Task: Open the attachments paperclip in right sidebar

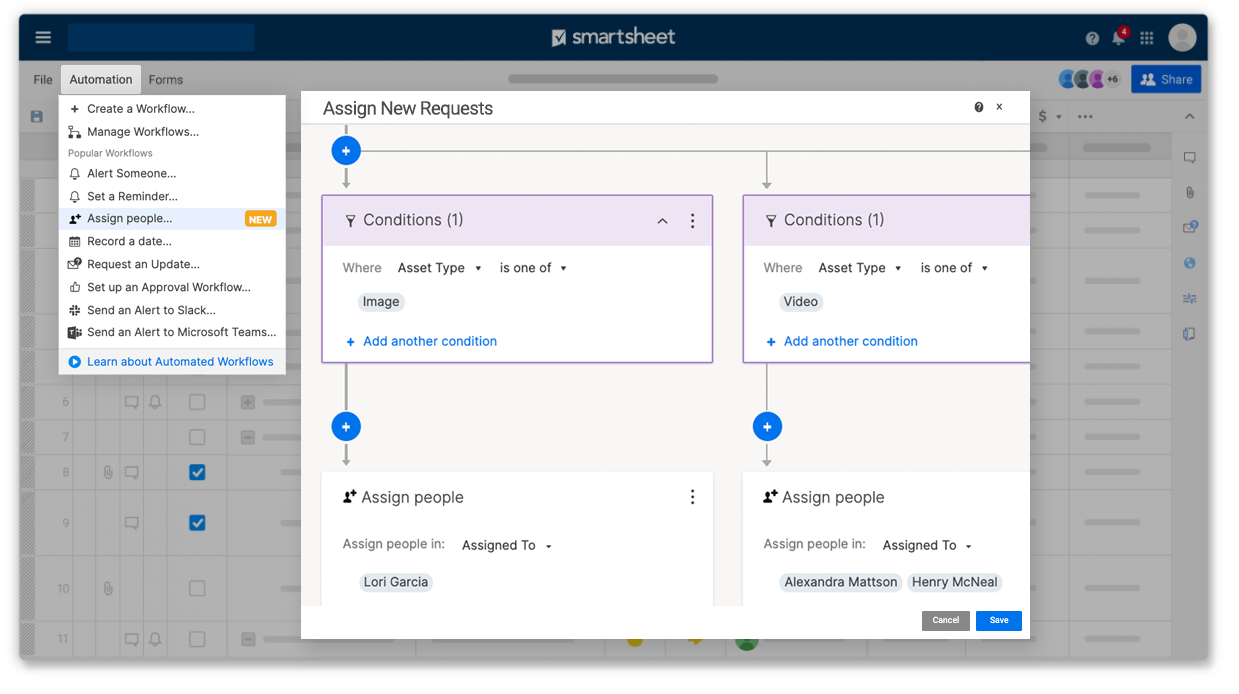Action: point(1189,192)
